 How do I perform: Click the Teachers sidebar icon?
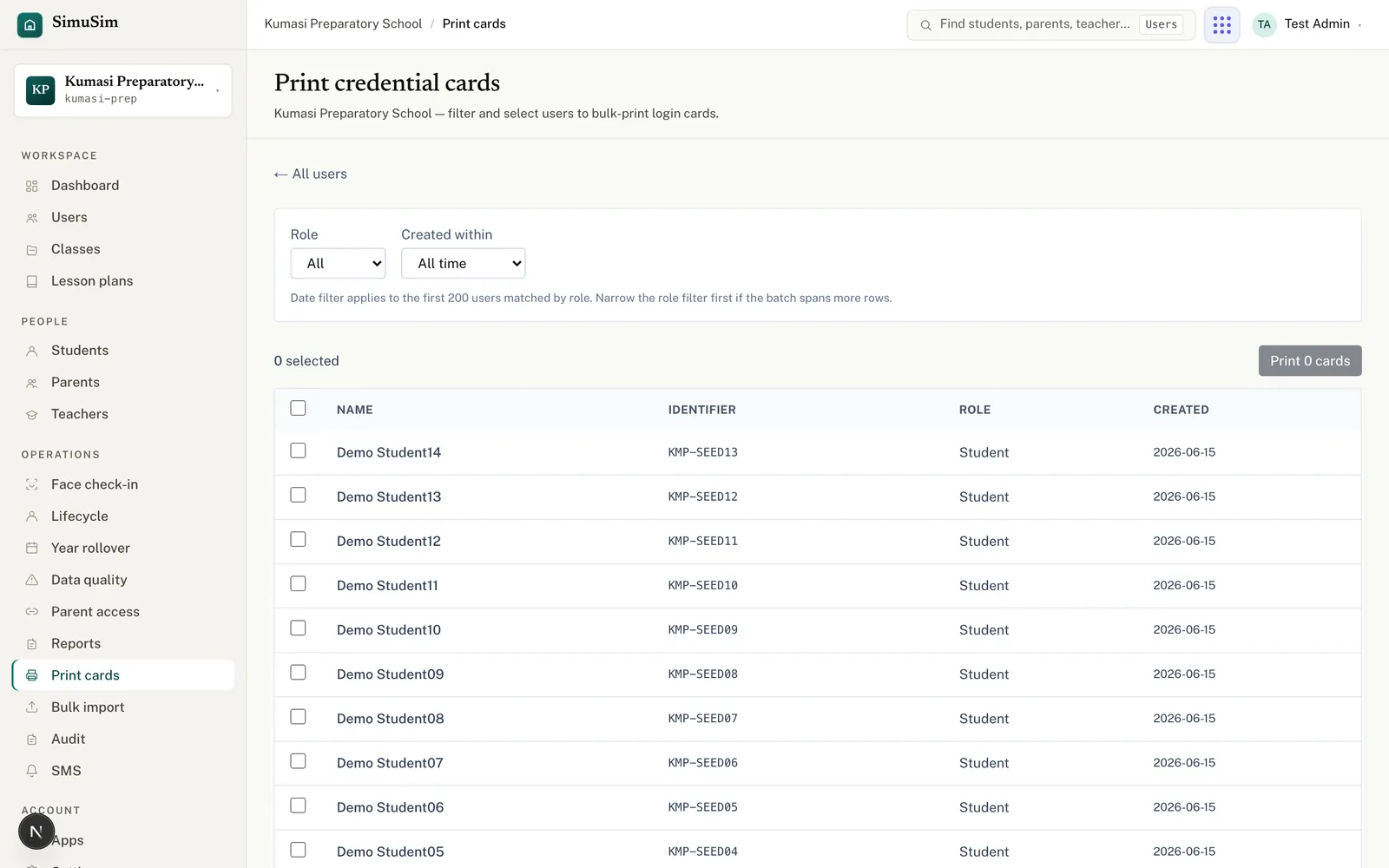(32, 415)
